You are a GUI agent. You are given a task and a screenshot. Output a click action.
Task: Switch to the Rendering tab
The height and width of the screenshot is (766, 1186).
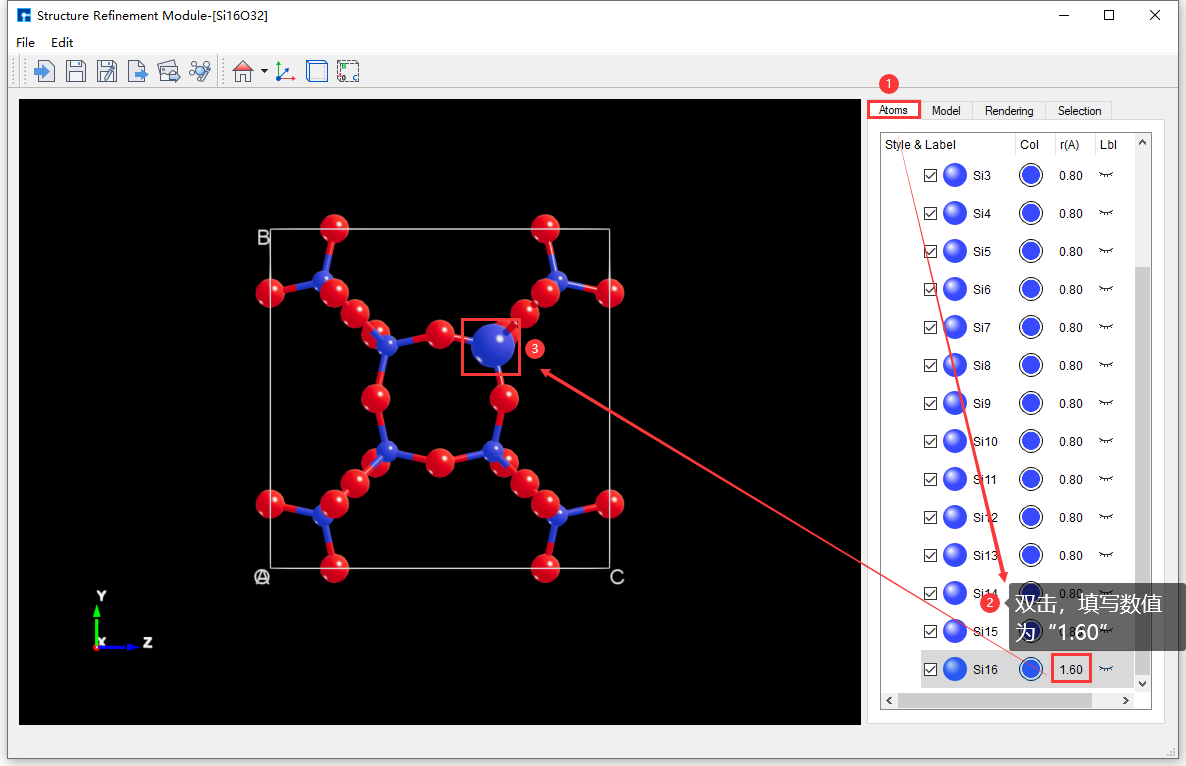point(1008,110)
